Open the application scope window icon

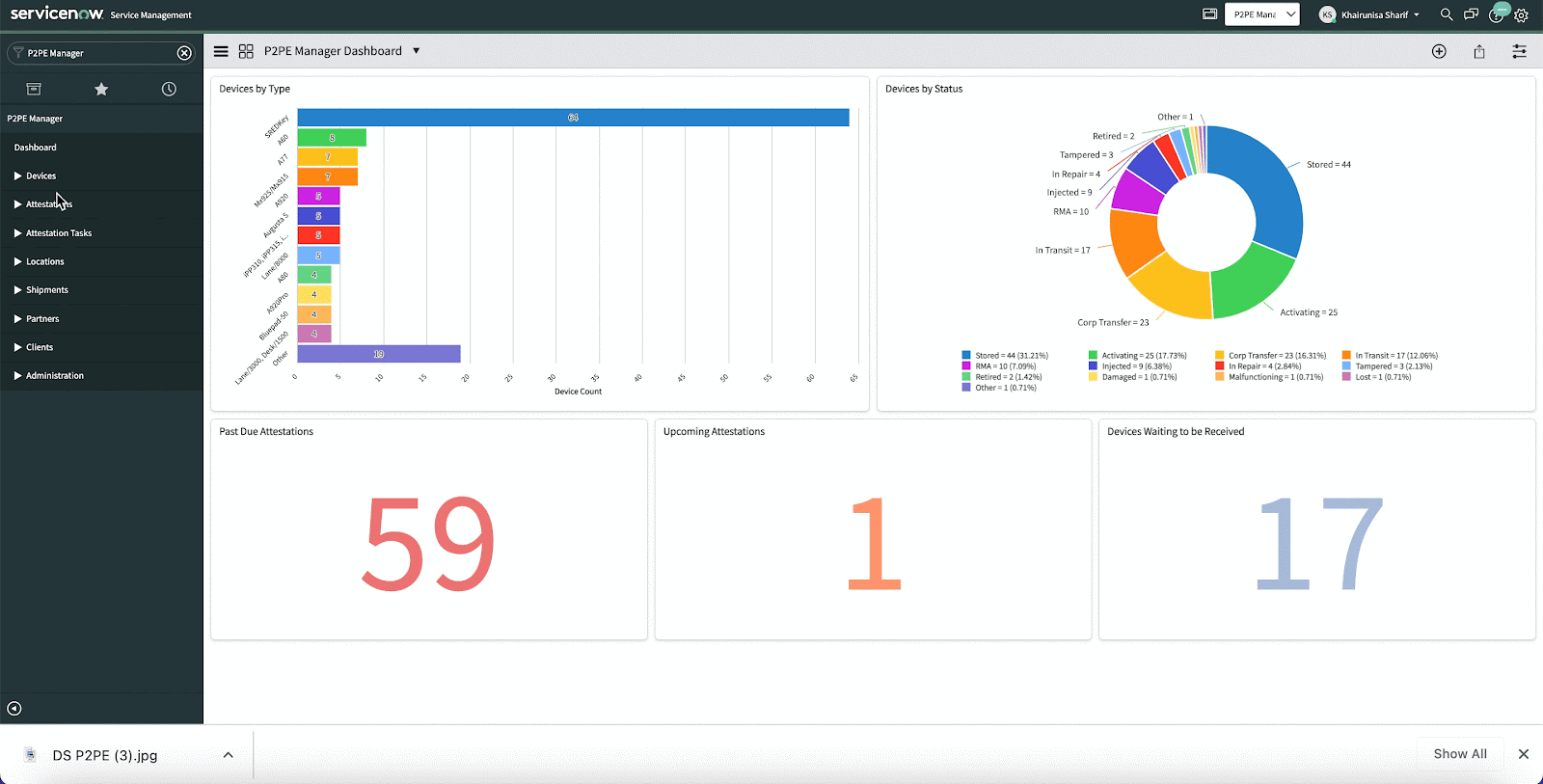1209,14
